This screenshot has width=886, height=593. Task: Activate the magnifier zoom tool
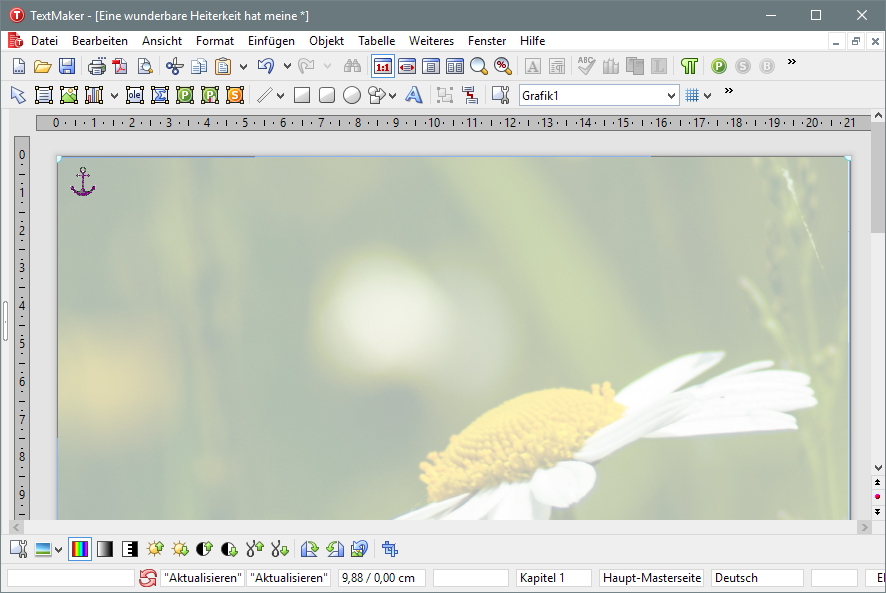point(479,66)
